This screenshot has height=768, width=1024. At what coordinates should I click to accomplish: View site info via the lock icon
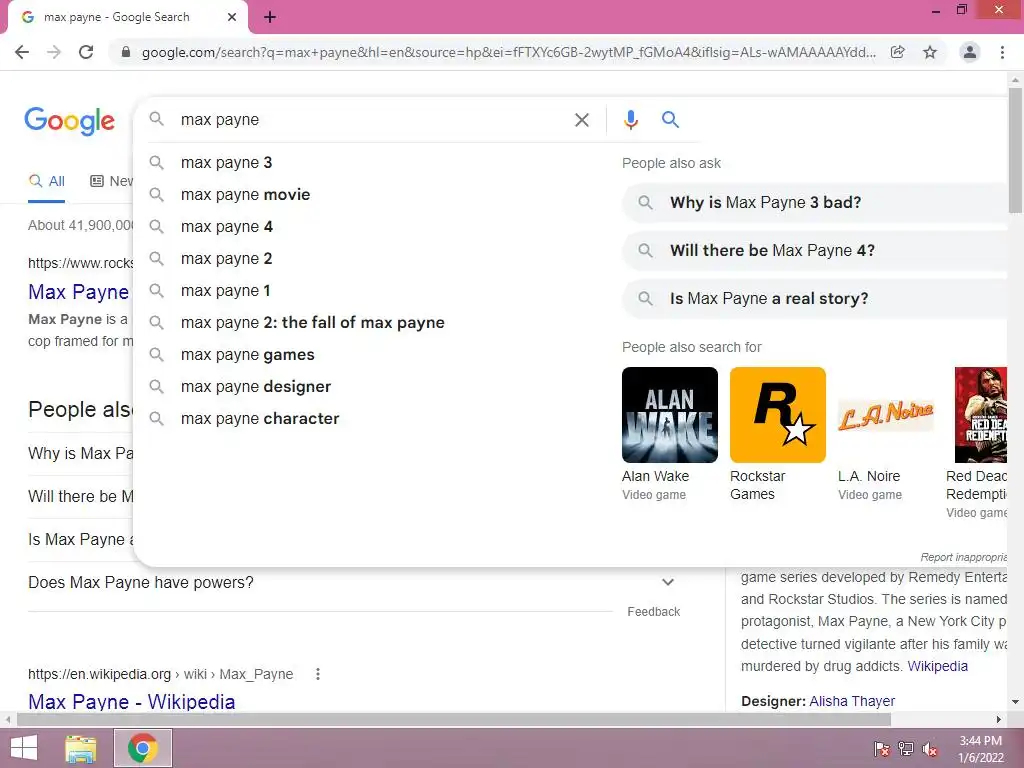[x=126, y=52]
